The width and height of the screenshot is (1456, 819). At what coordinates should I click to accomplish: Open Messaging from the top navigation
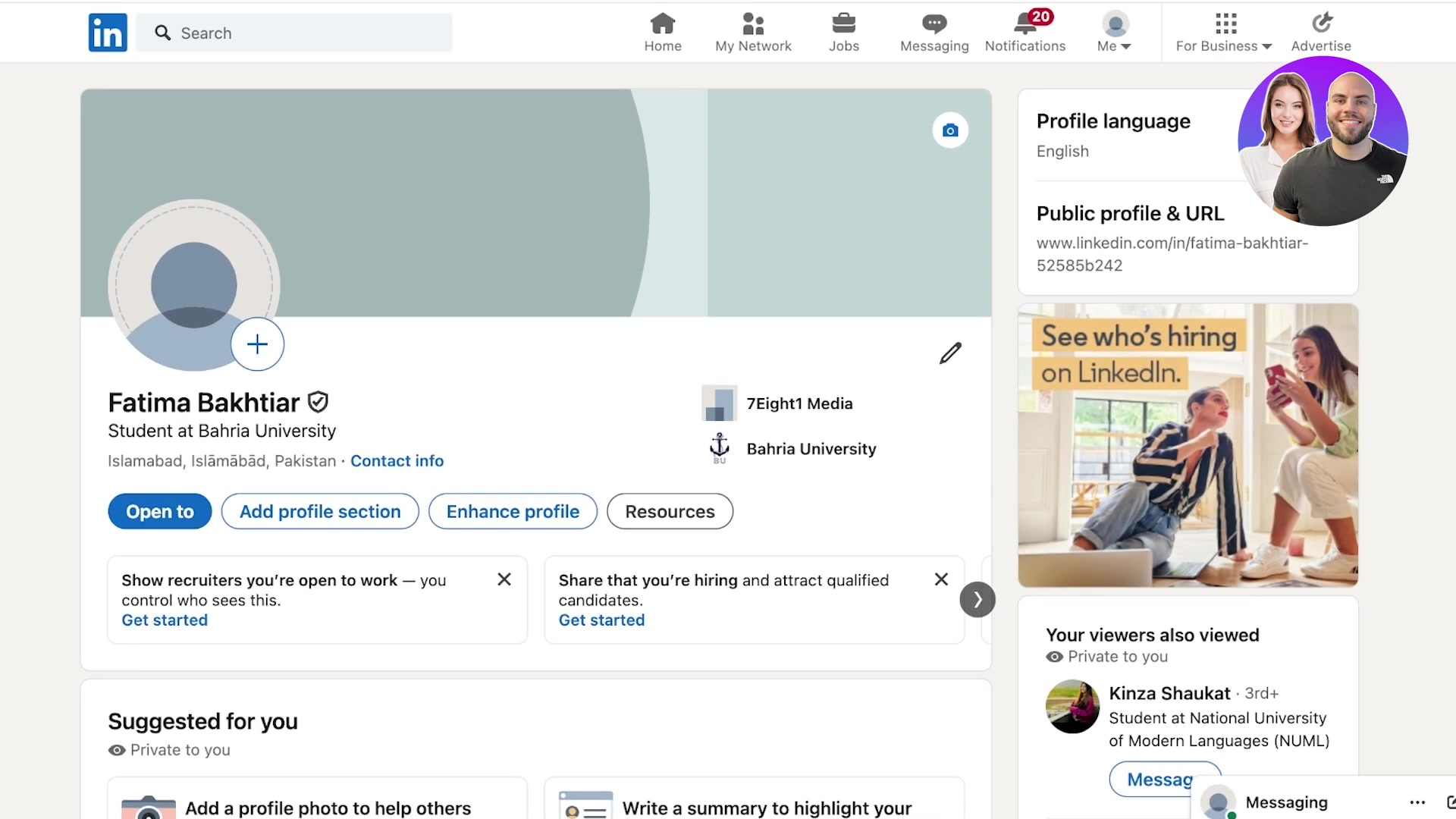coord(934,33)
